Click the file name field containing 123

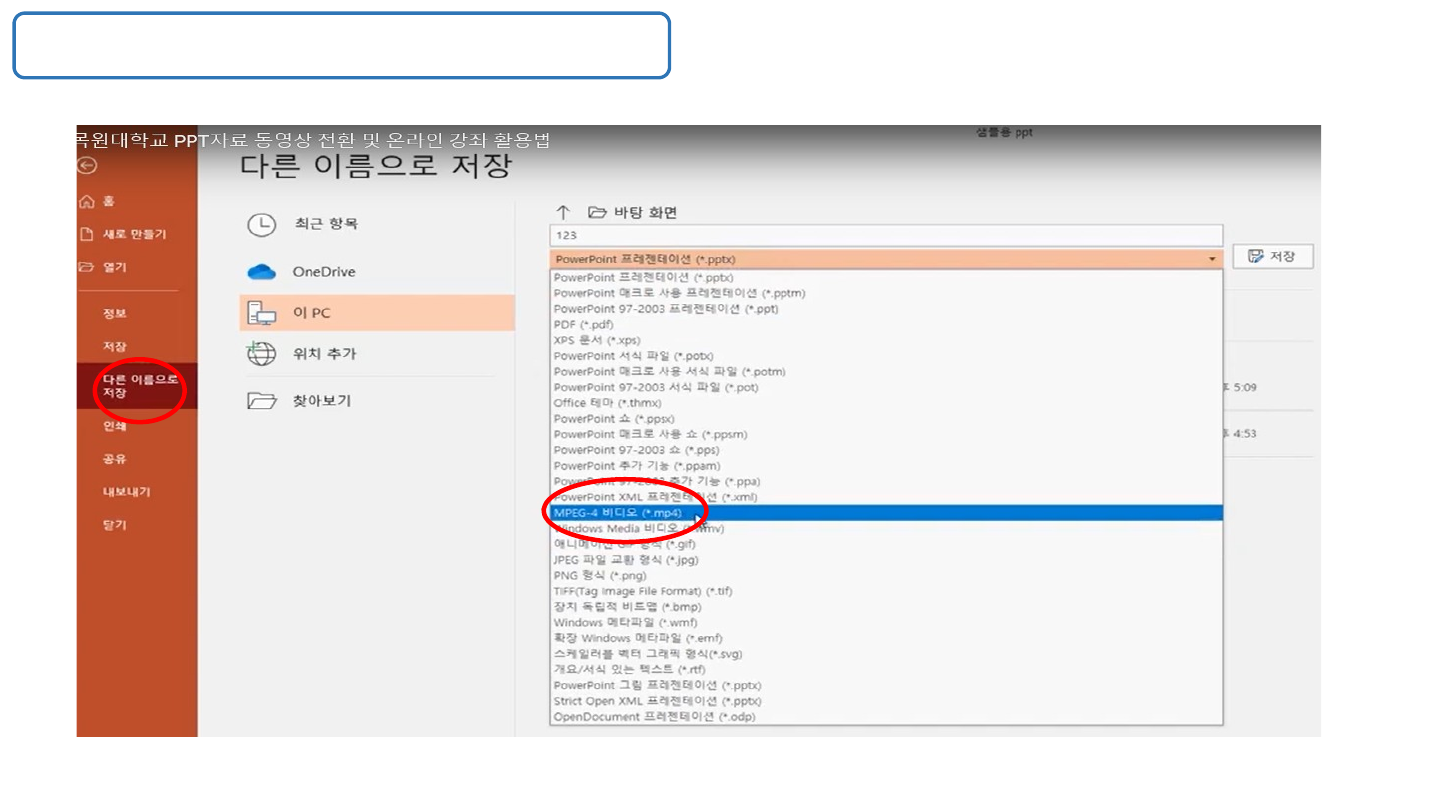tap(885, 235)
